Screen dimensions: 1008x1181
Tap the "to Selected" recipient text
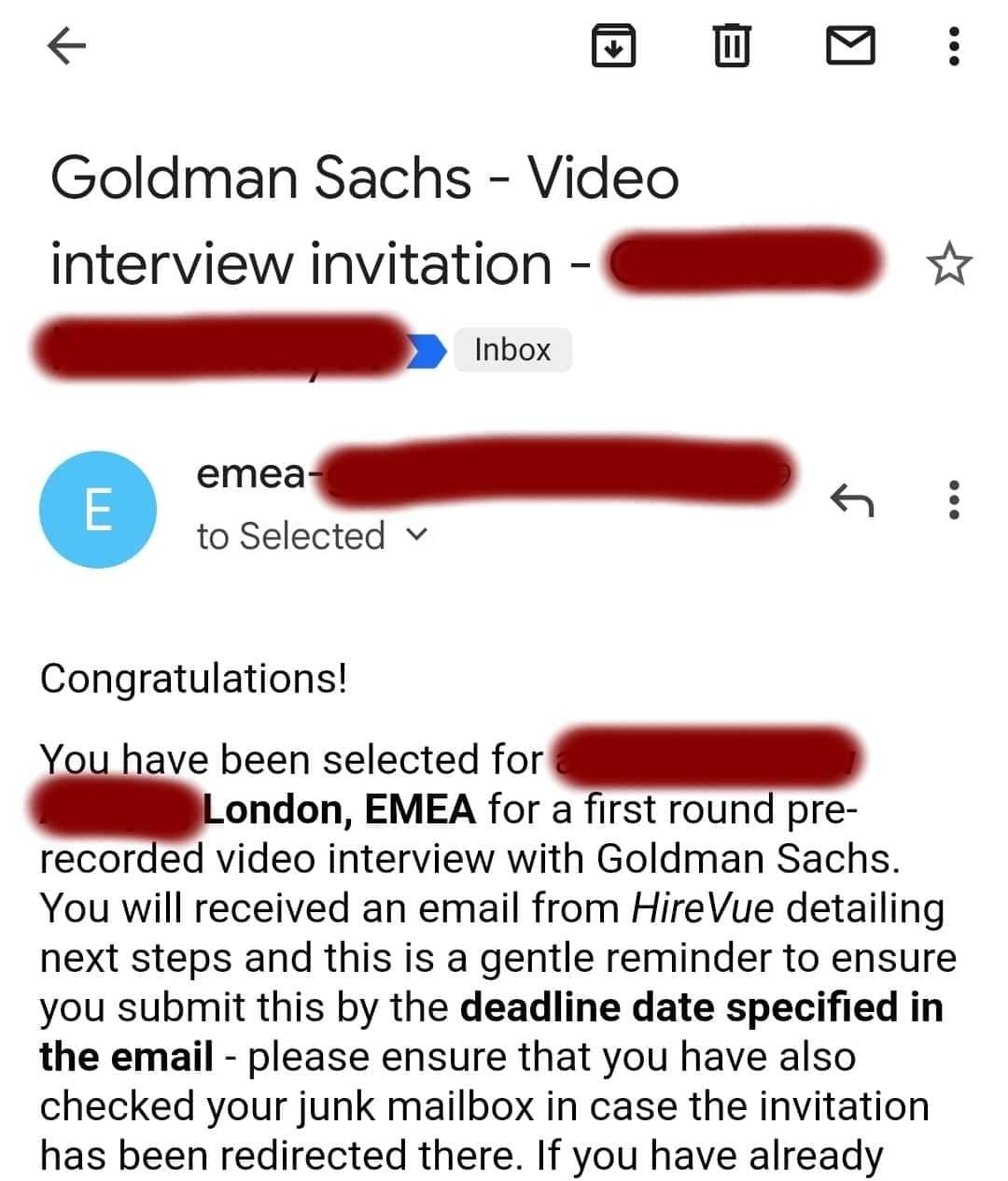(290, 536)
